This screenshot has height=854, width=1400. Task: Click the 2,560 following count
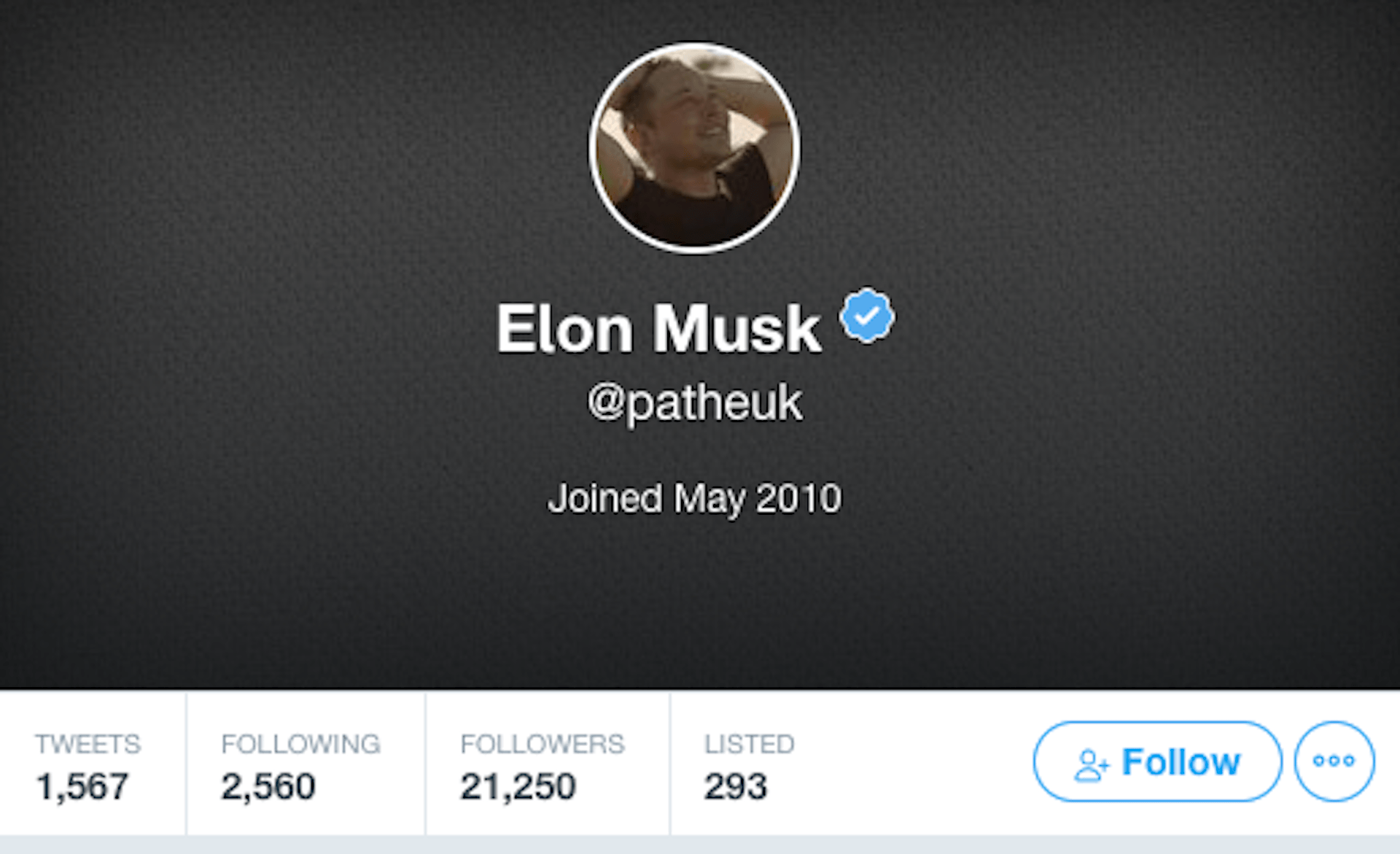pyautogui.click(x=268, y=787)
